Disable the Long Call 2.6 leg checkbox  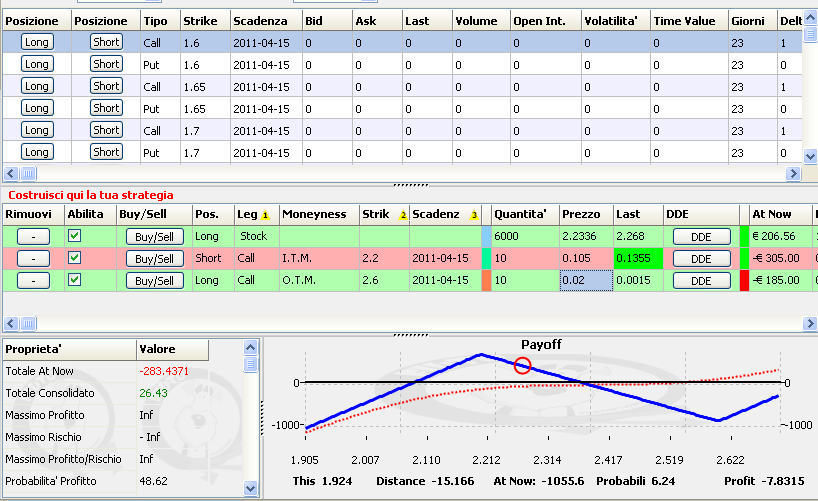75,280
